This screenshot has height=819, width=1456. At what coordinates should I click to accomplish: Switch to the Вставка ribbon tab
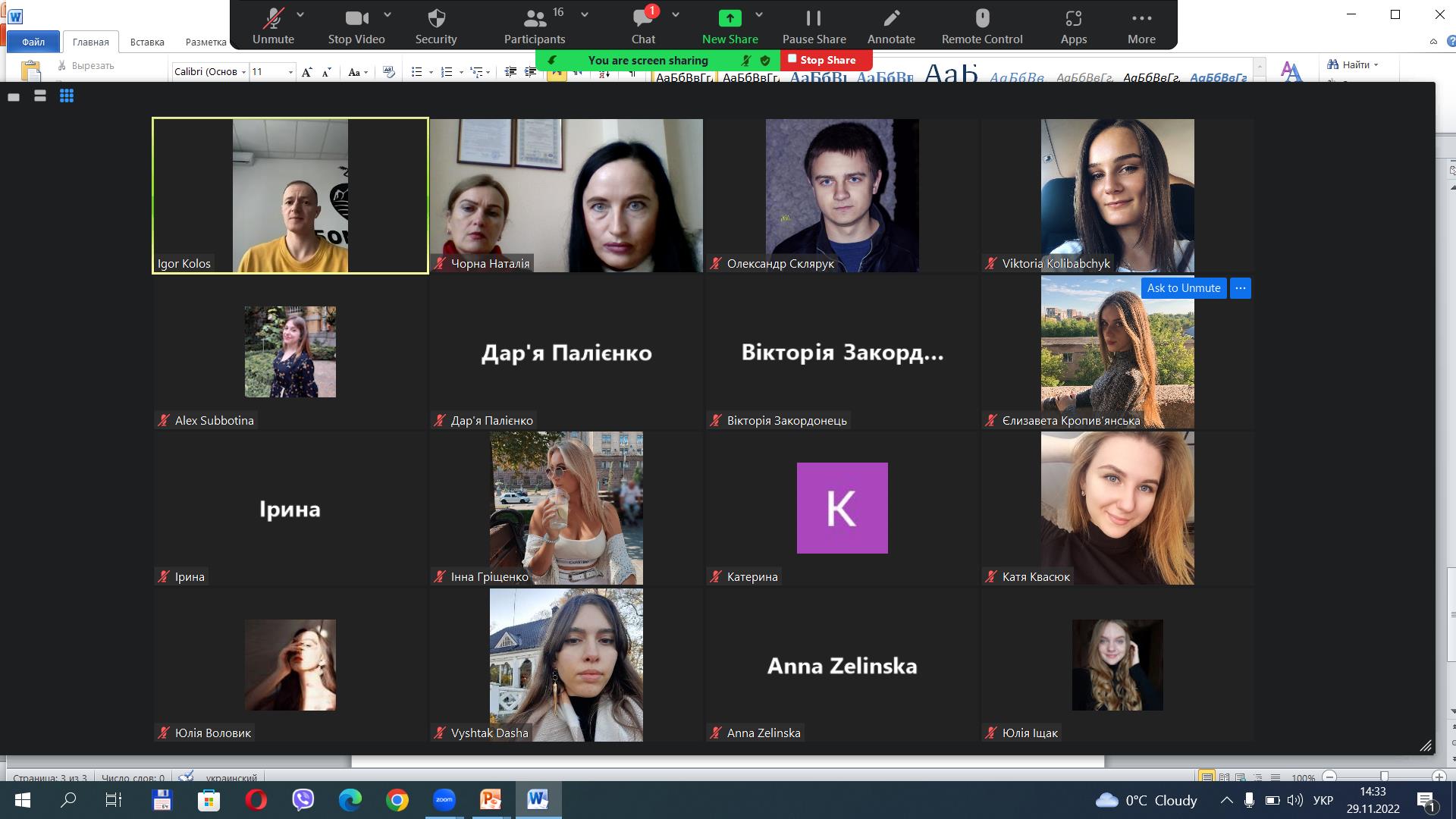147,42
